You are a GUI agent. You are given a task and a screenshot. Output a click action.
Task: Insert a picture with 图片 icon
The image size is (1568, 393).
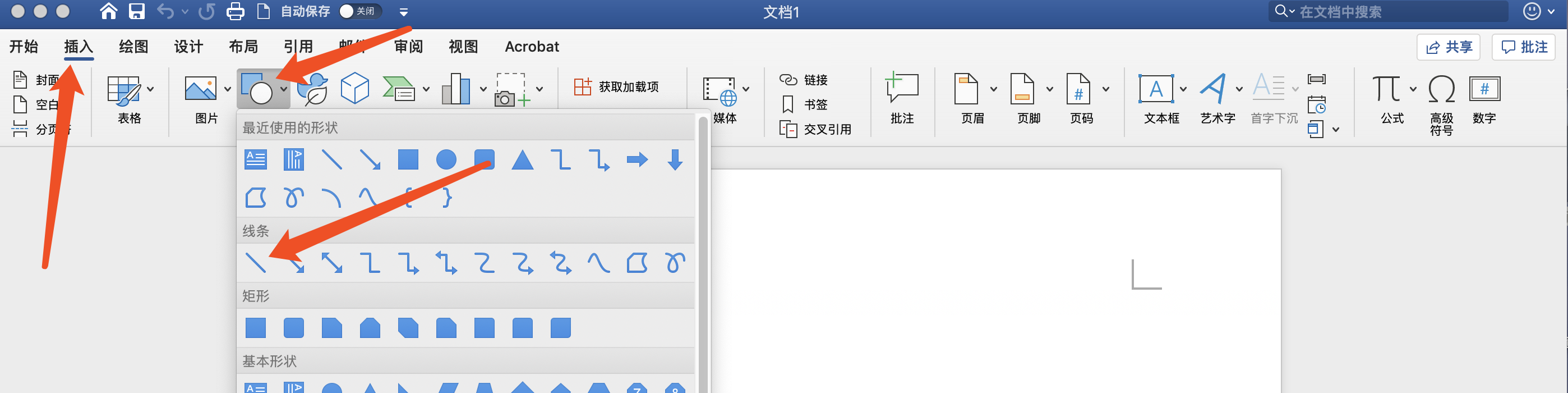pos(200,89)
